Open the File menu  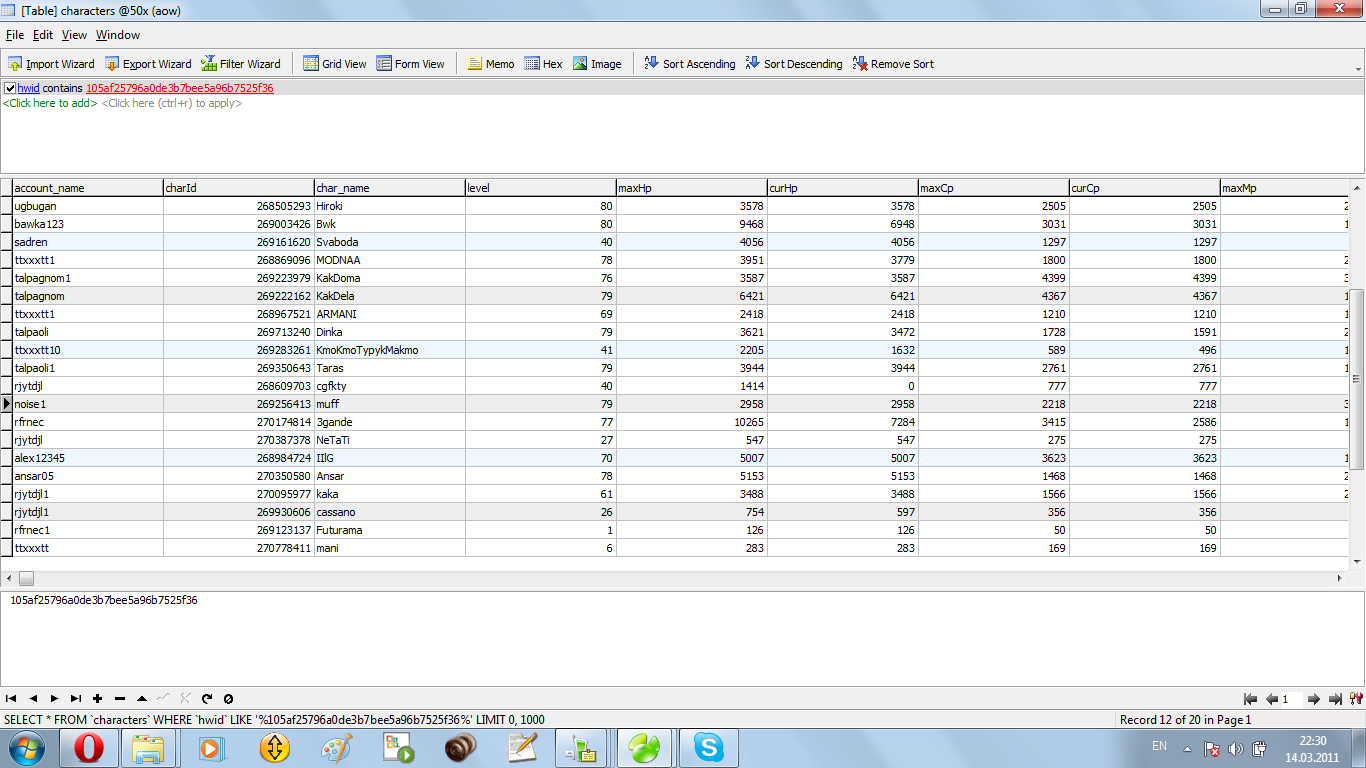point(15,35)
